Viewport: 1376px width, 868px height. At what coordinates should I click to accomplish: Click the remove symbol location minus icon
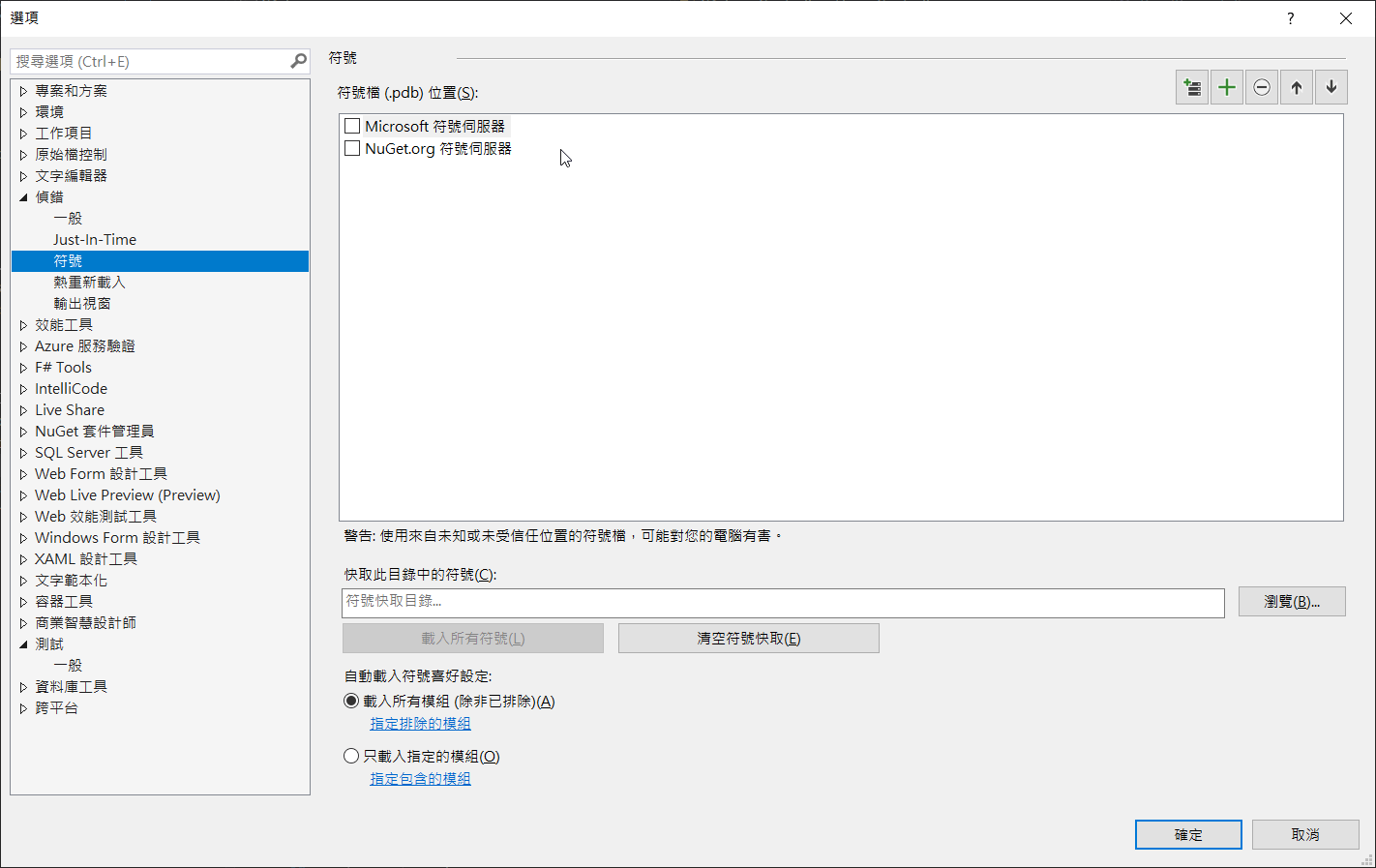click(1262, 88)
